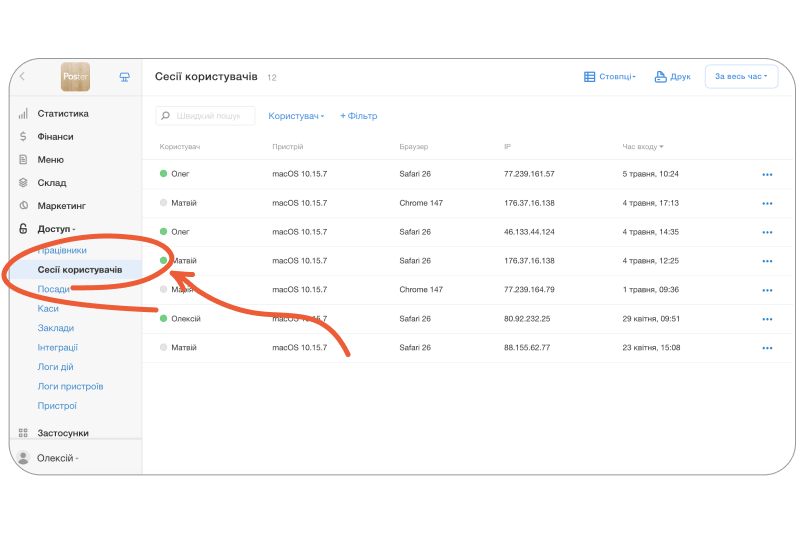Click green status dot for Олег at 10:24

coord(163,173)
